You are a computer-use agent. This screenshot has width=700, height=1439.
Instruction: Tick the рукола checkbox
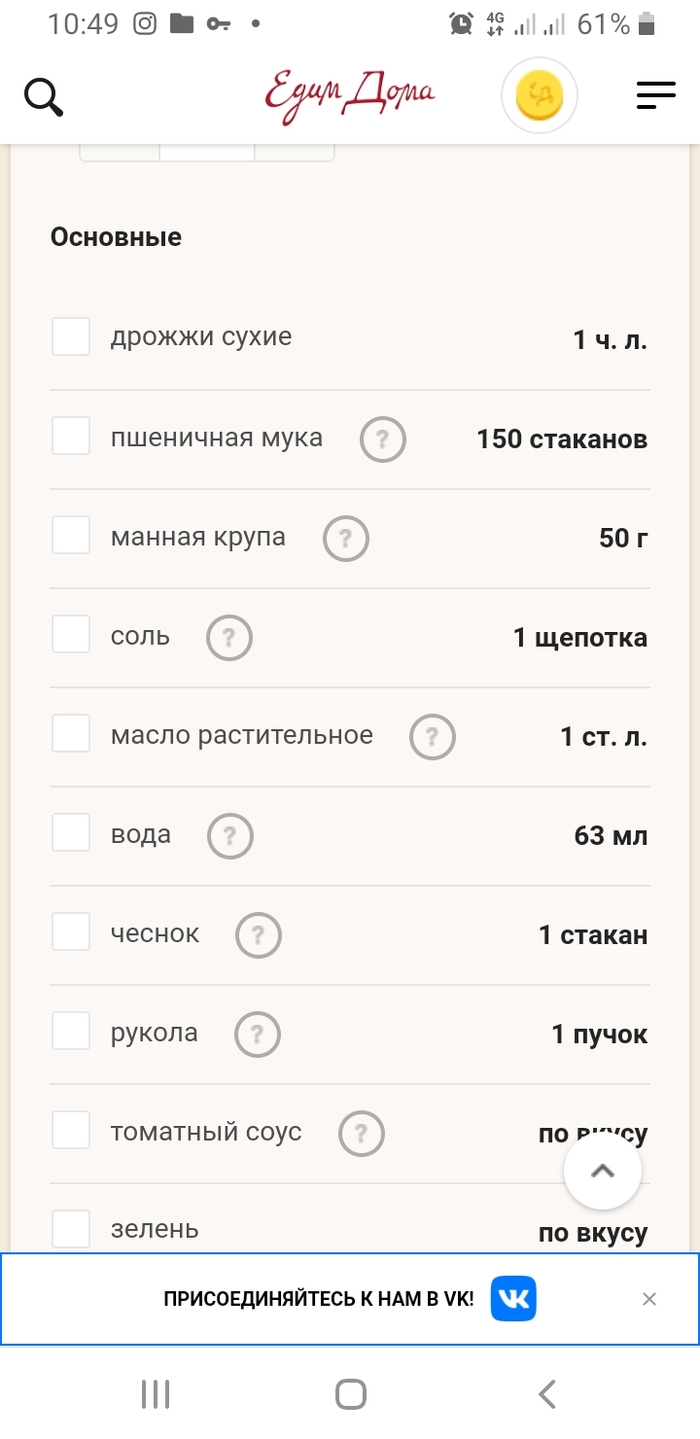(70, 1031)
